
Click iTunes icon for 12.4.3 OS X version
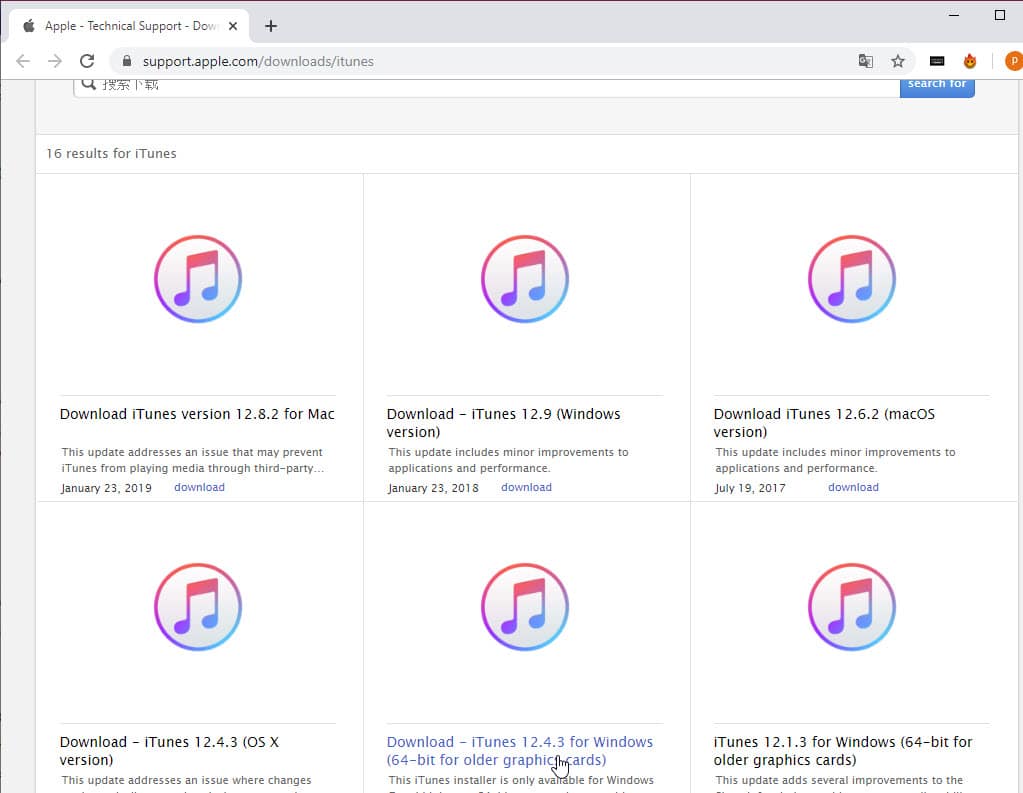click(198, 607)
